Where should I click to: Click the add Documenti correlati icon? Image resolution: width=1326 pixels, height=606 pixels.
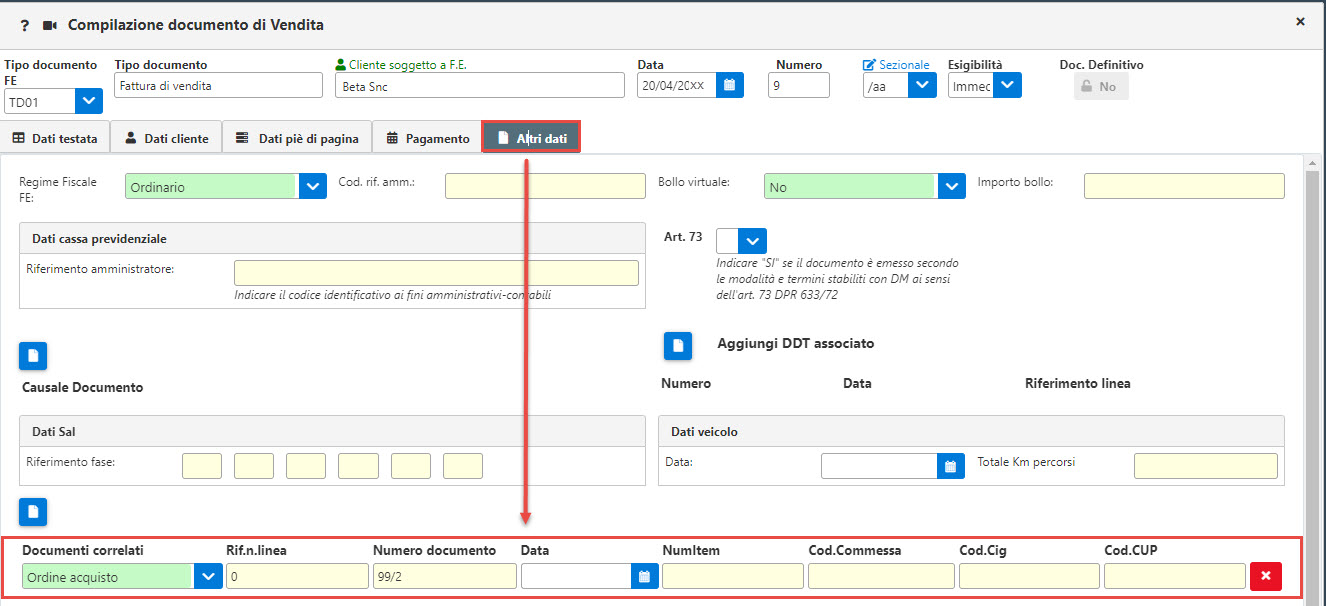[x=33, y=512]
